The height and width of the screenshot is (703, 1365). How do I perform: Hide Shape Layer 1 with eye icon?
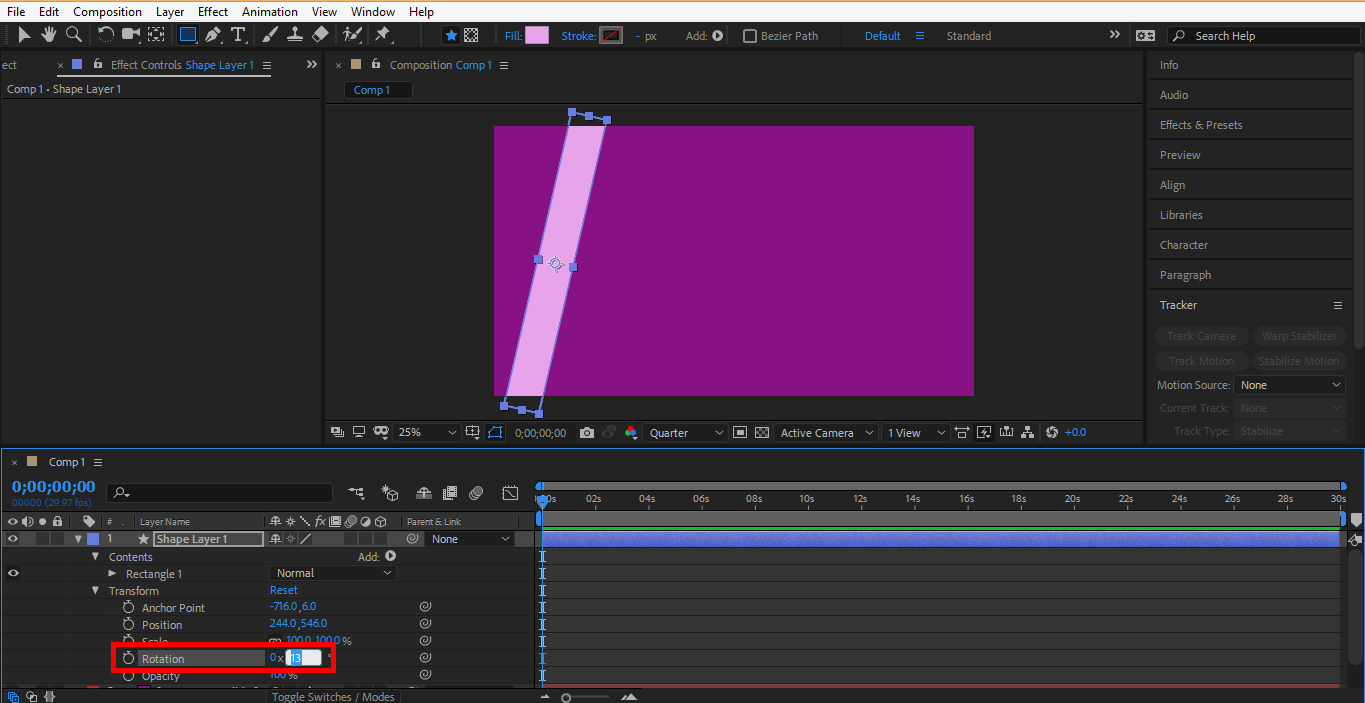pos(13,539)
